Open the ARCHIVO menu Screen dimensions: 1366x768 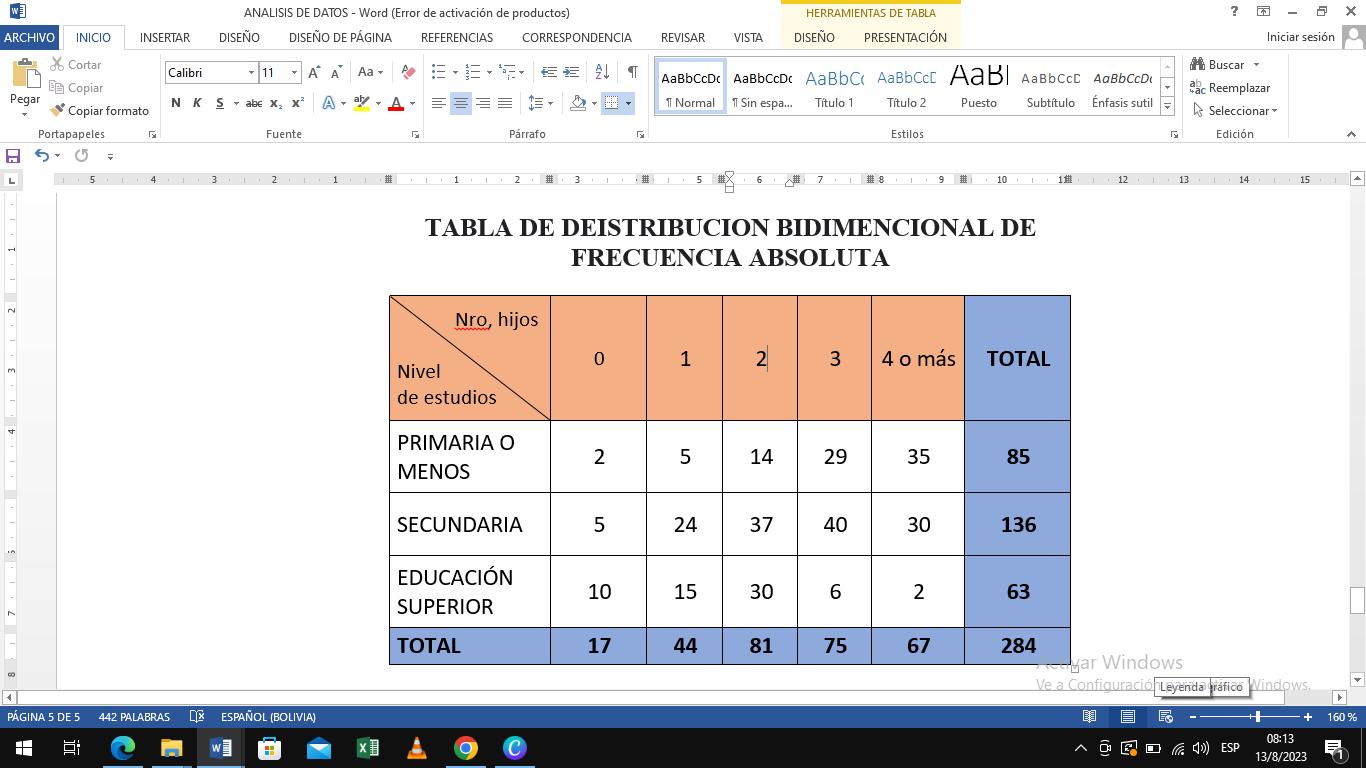[x=29, y=37]
